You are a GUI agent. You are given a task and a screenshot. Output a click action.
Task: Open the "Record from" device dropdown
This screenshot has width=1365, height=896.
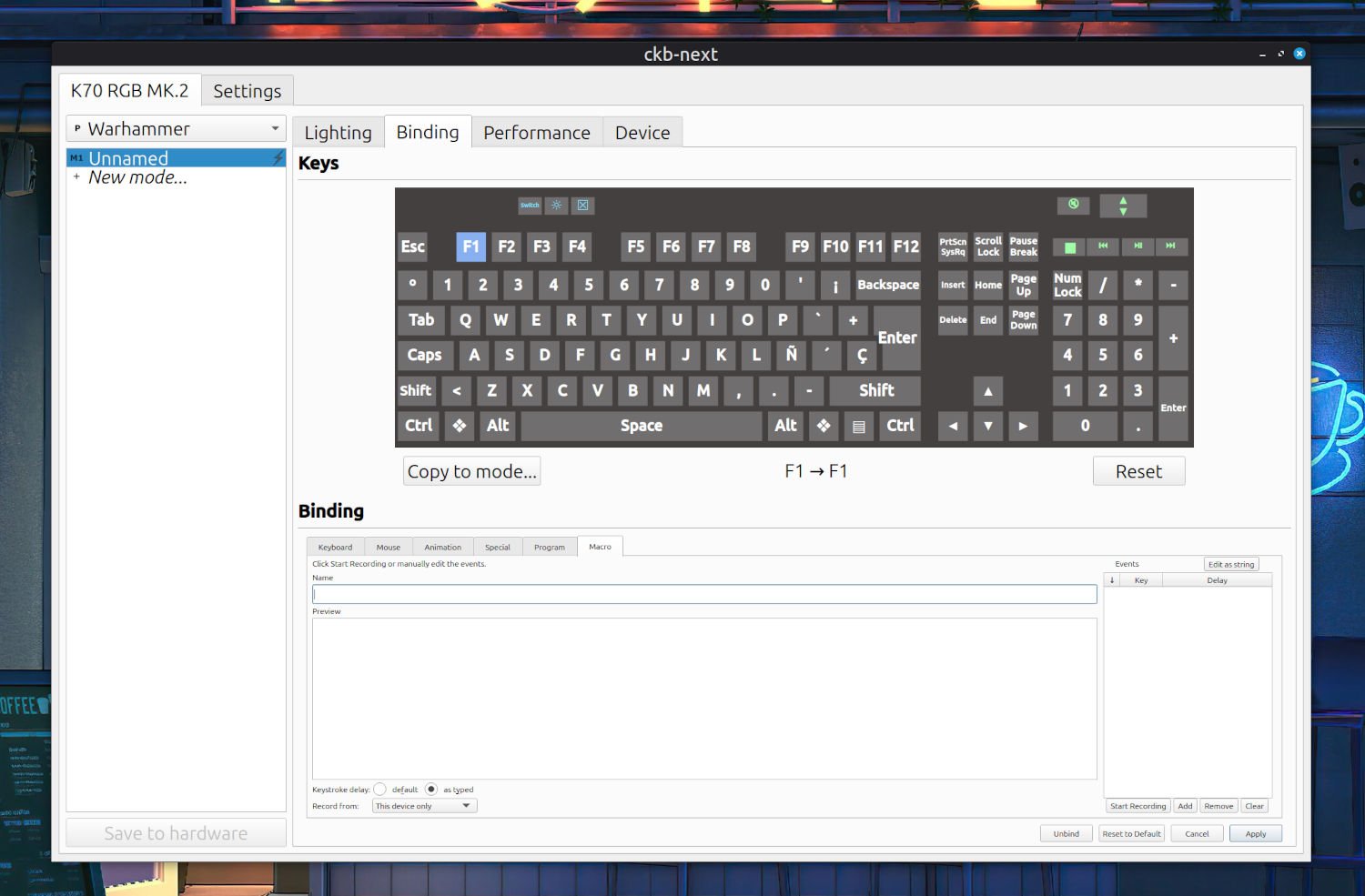(x=423, y=805)
